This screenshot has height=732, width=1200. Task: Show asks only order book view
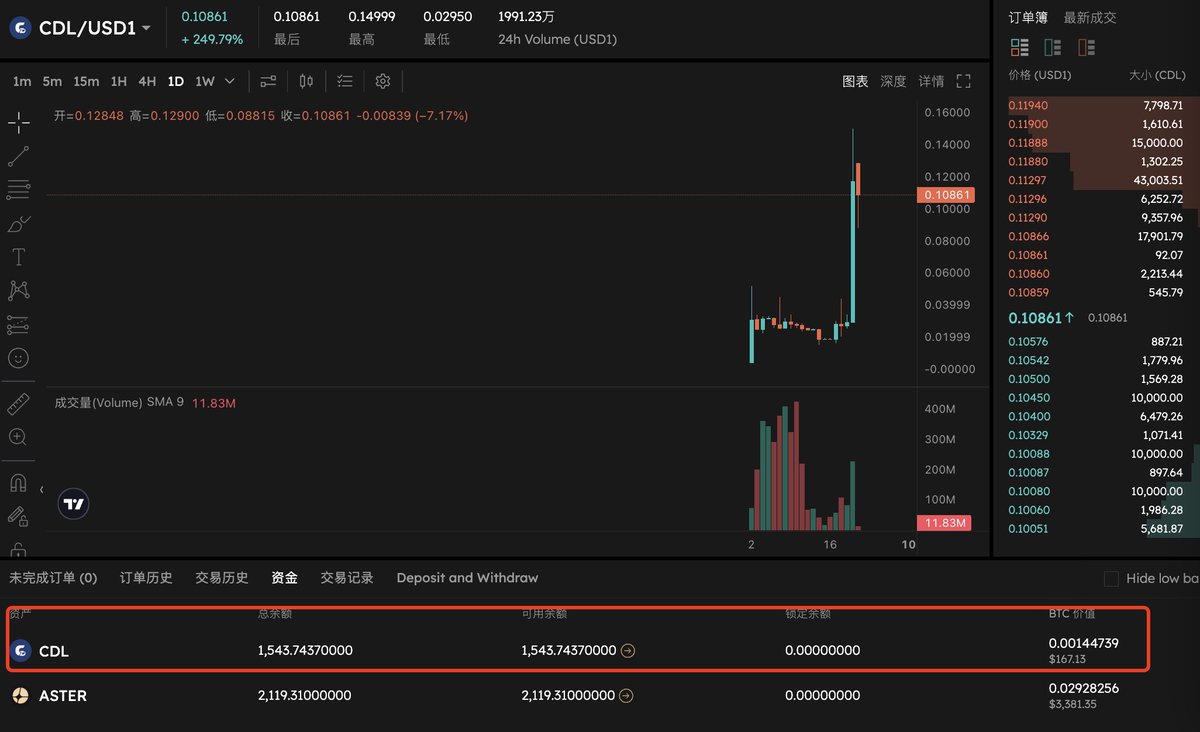(x=1086, y=47)
